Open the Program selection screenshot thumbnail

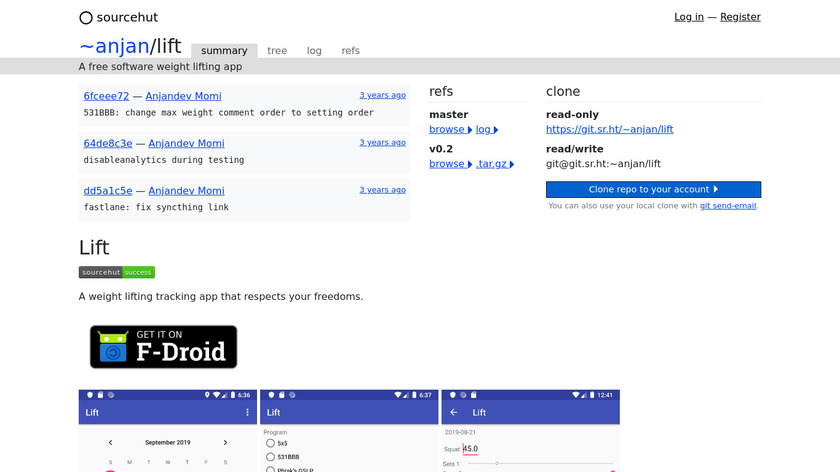tap(349, 431)
